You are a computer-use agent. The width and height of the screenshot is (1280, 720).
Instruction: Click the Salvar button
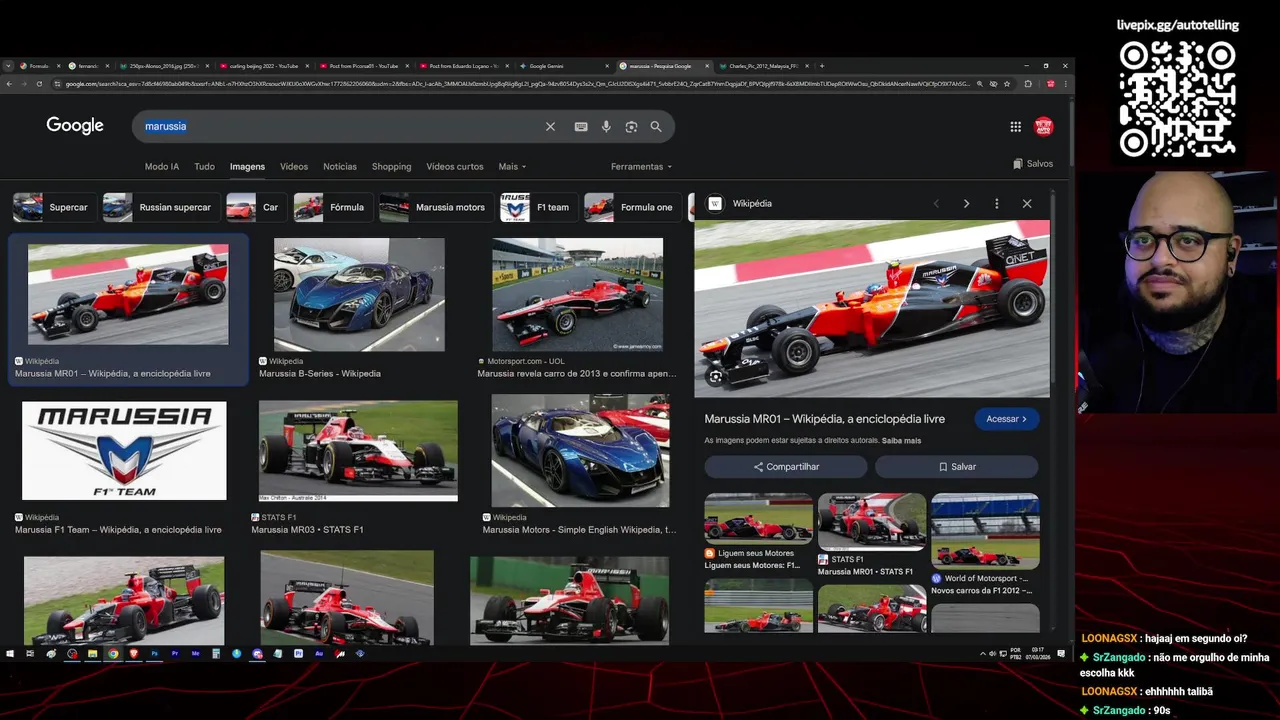(957, 467)
